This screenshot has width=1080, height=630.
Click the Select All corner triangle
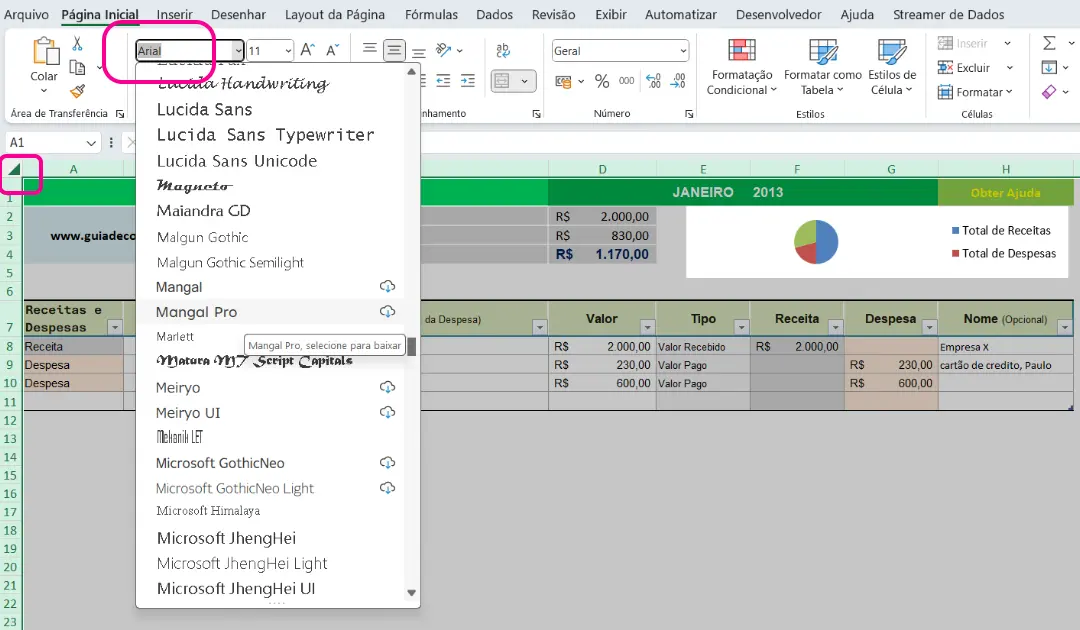(14, 170)
